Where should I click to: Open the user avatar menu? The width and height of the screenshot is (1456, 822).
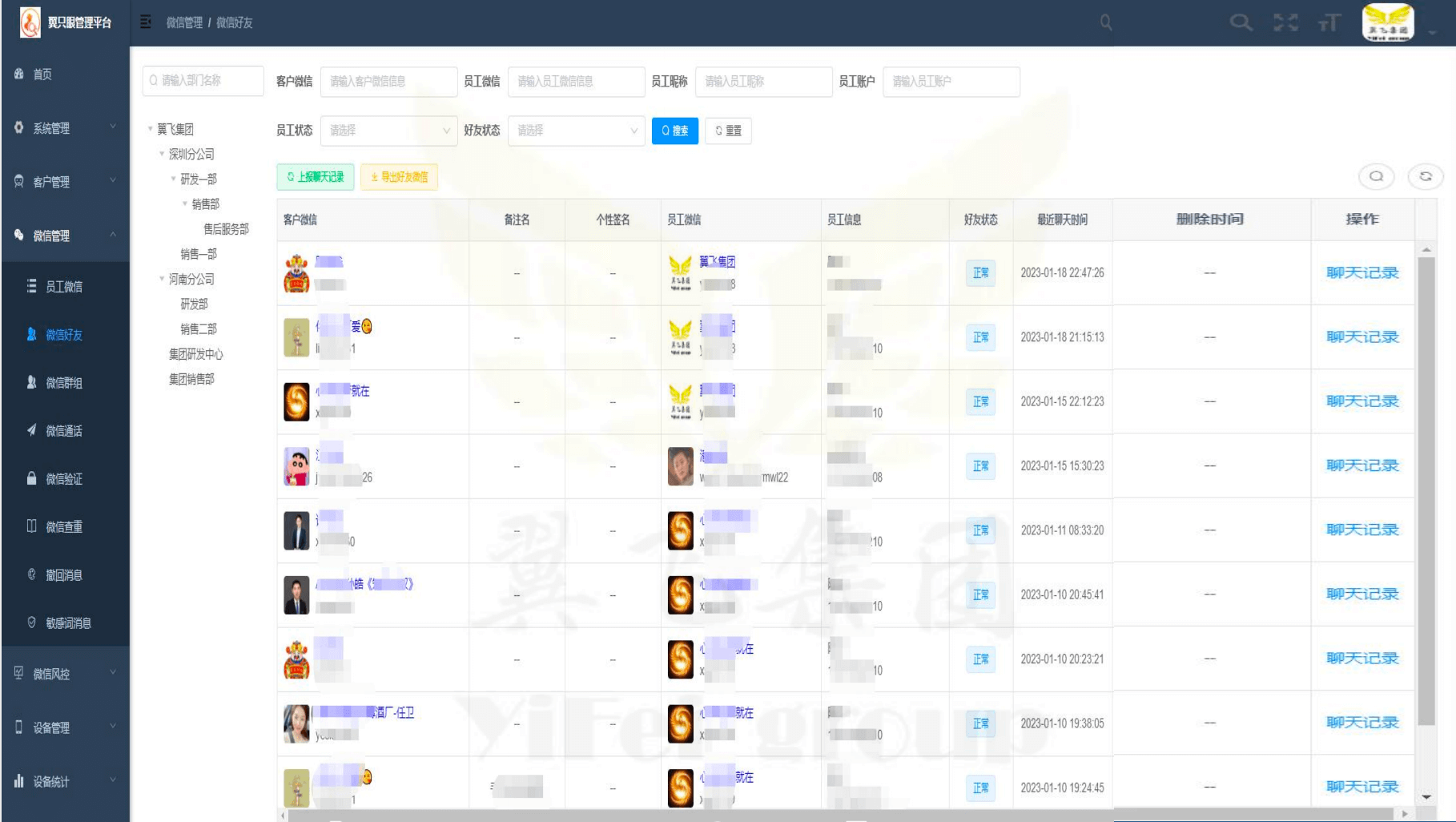1388,22
